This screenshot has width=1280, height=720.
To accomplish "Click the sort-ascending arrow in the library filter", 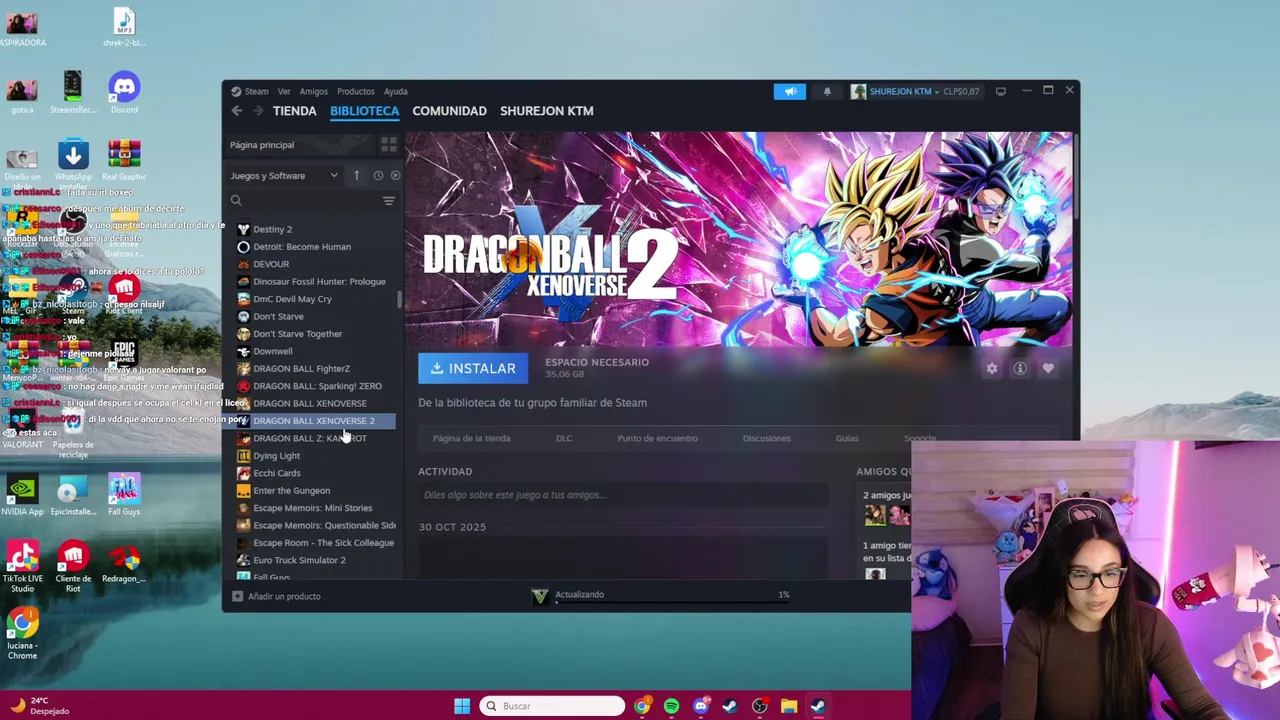I will (356, 176).
